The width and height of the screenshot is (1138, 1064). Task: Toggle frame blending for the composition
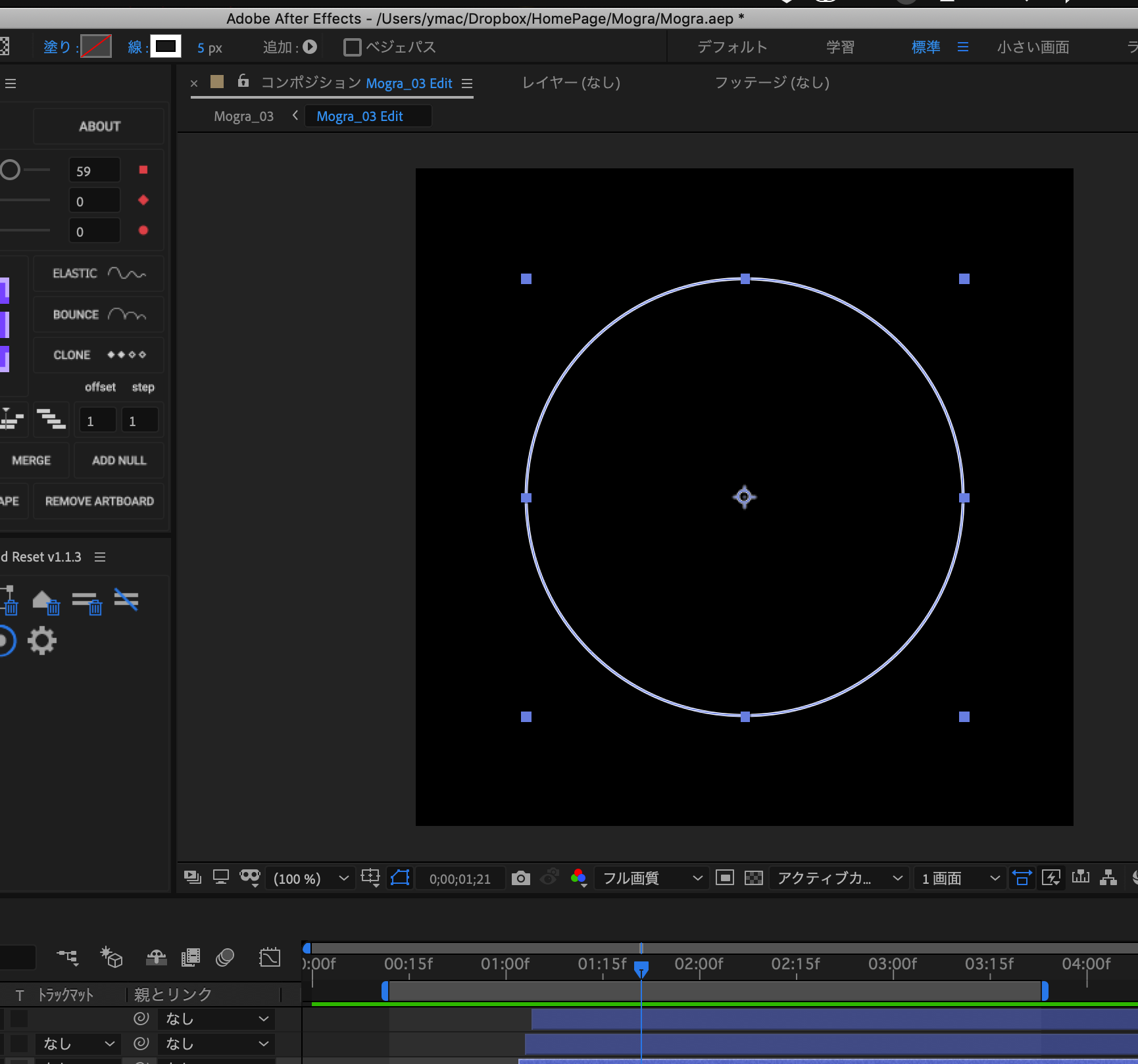click(191, 957)
